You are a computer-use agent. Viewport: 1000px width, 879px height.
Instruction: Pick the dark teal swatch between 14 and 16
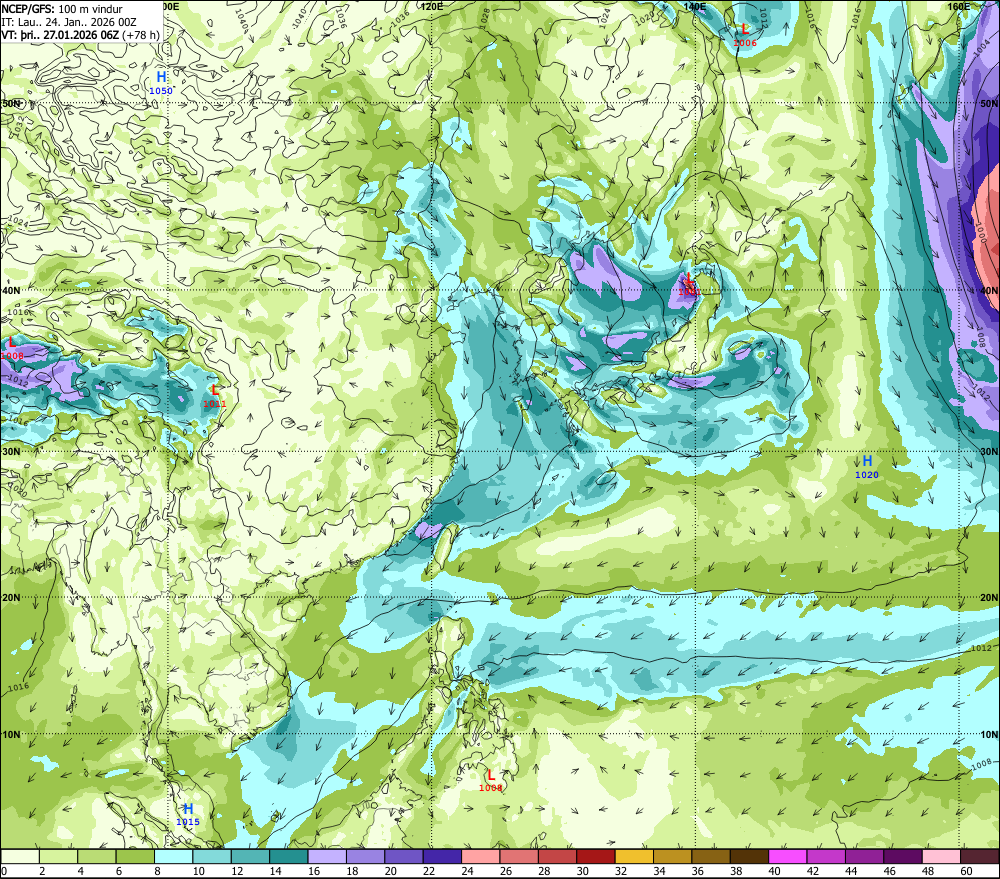pyautogui.click(x=289, y=856)
